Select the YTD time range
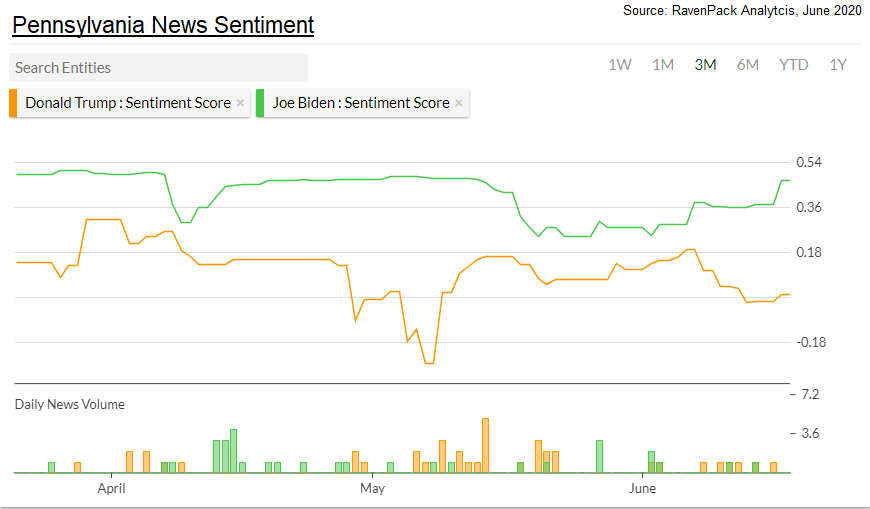This screenshot has height=509, width=870. tap(794, 65)
